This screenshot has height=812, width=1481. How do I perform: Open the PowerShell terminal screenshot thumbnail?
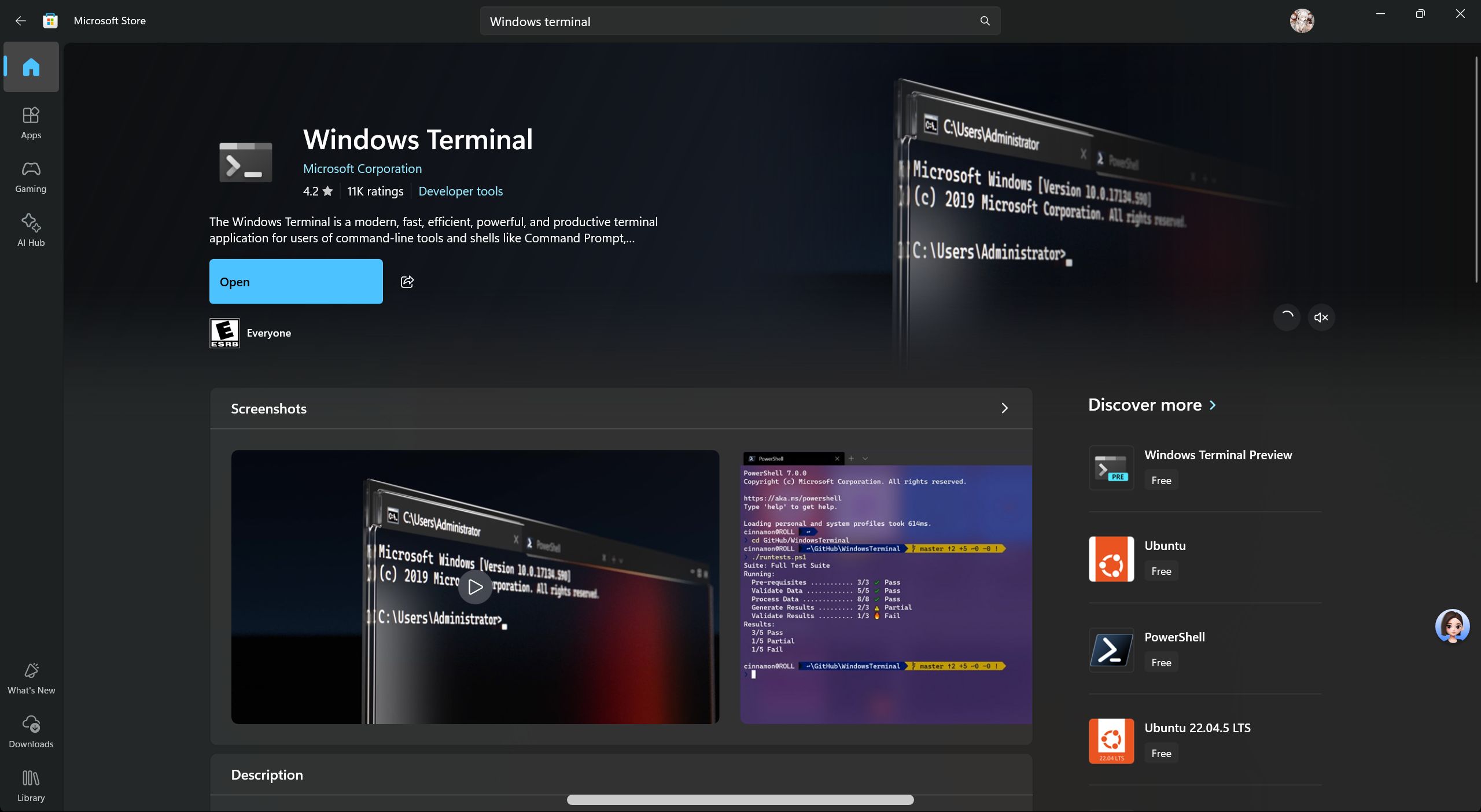(x=886, y=587)
